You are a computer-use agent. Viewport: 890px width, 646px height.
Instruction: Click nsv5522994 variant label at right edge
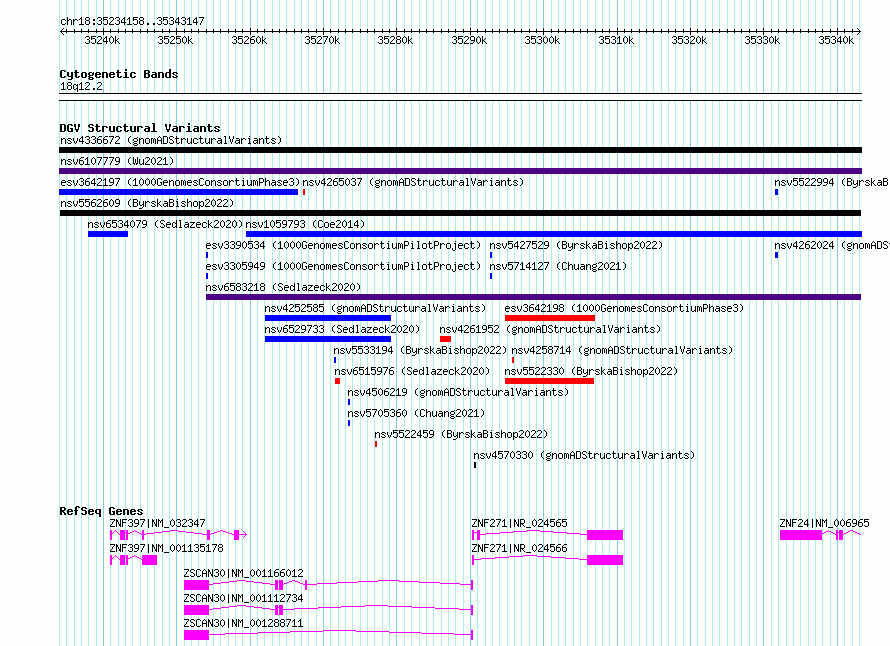coord(832,182)
